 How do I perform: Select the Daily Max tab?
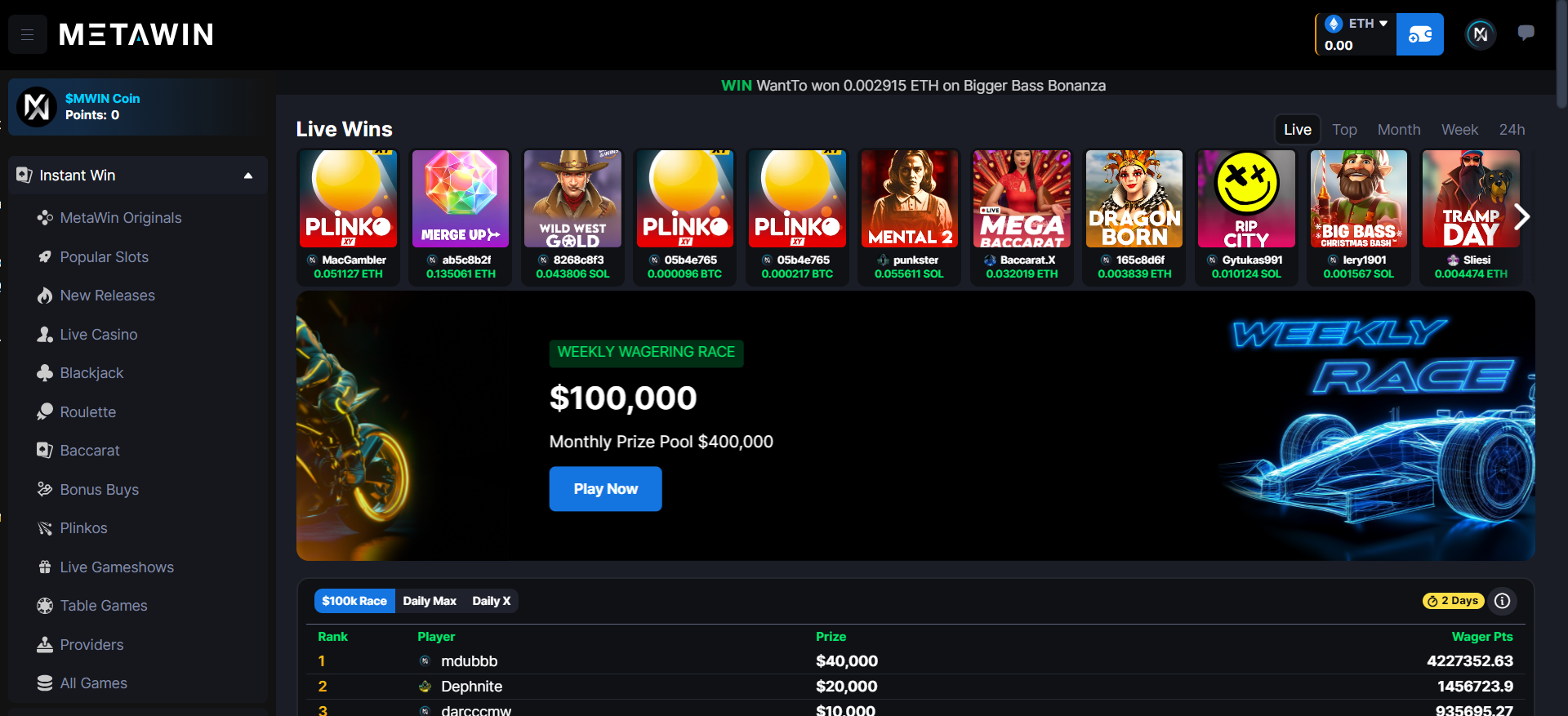click(x=430, y=601)
